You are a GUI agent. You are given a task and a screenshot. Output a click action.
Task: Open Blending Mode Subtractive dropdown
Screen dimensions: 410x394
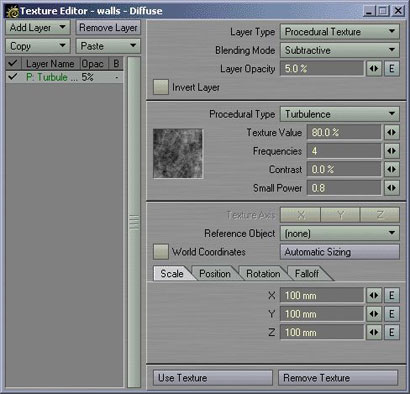click(x=340, y=50)
